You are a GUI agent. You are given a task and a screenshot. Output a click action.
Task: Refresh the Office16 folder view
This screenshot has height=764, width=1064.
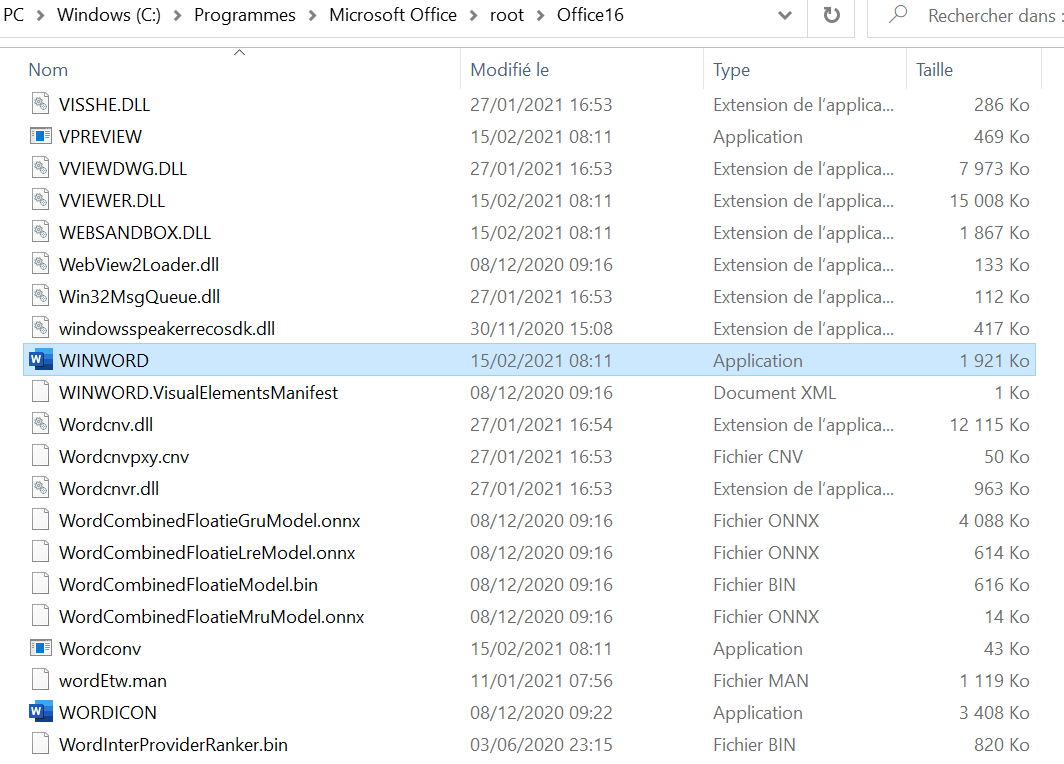point(831,15)
